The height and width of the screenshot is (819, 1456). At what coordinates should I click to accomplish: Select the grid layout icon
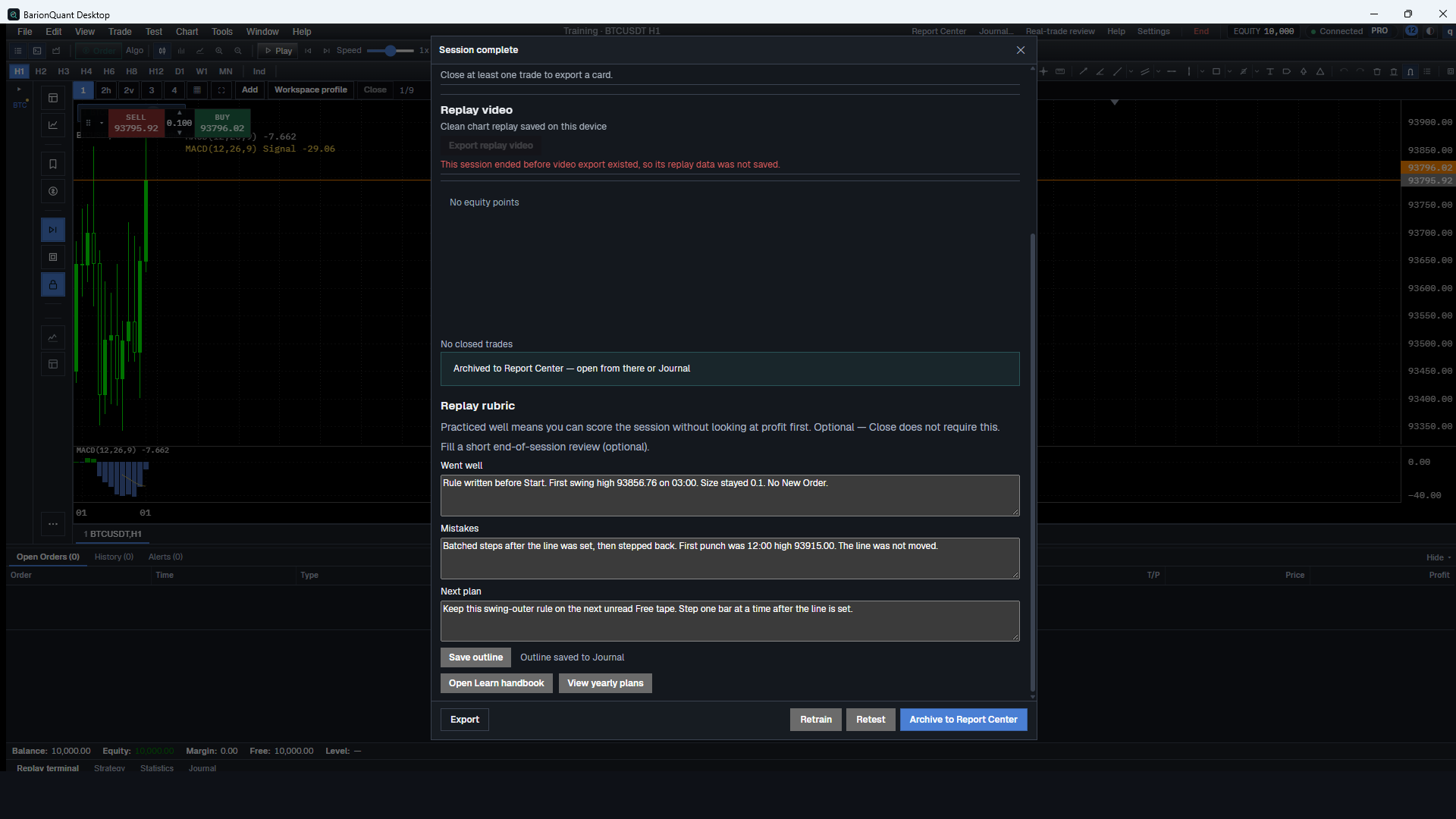tap(197, 90)
